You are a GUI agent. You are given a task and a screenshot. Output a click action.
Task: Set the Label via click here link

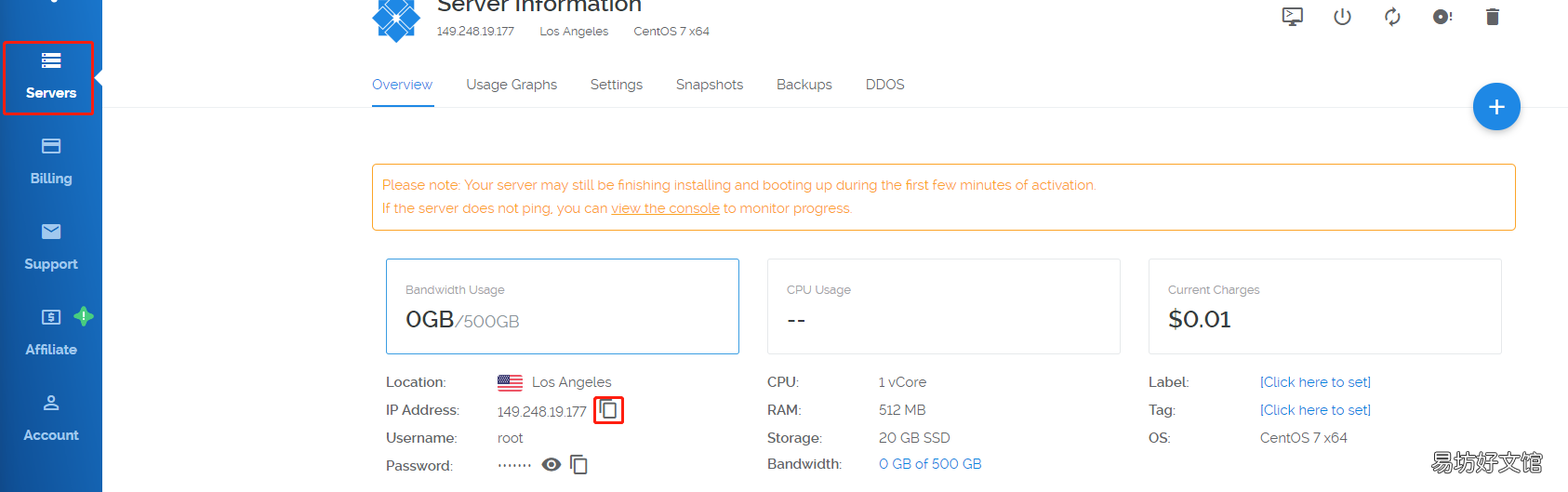(x=1315, y=382)
